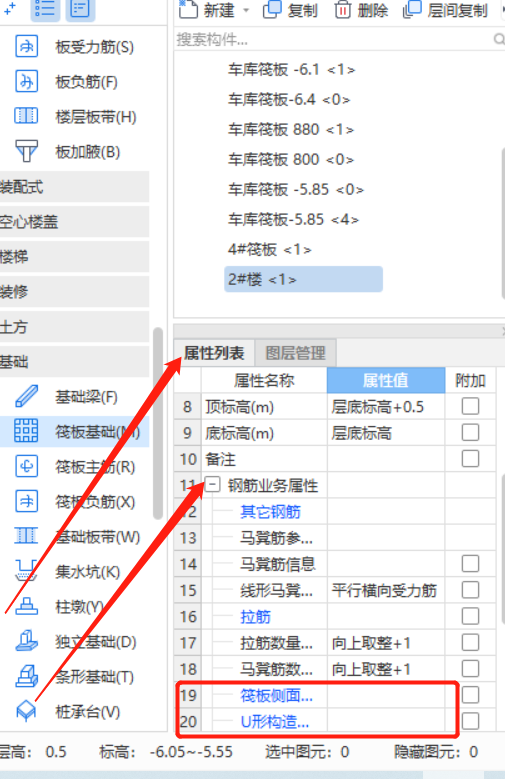Screen dimensions: 505x779
Task: Select component 车库筏板-6.4 <0>
Action: (289, 99)
